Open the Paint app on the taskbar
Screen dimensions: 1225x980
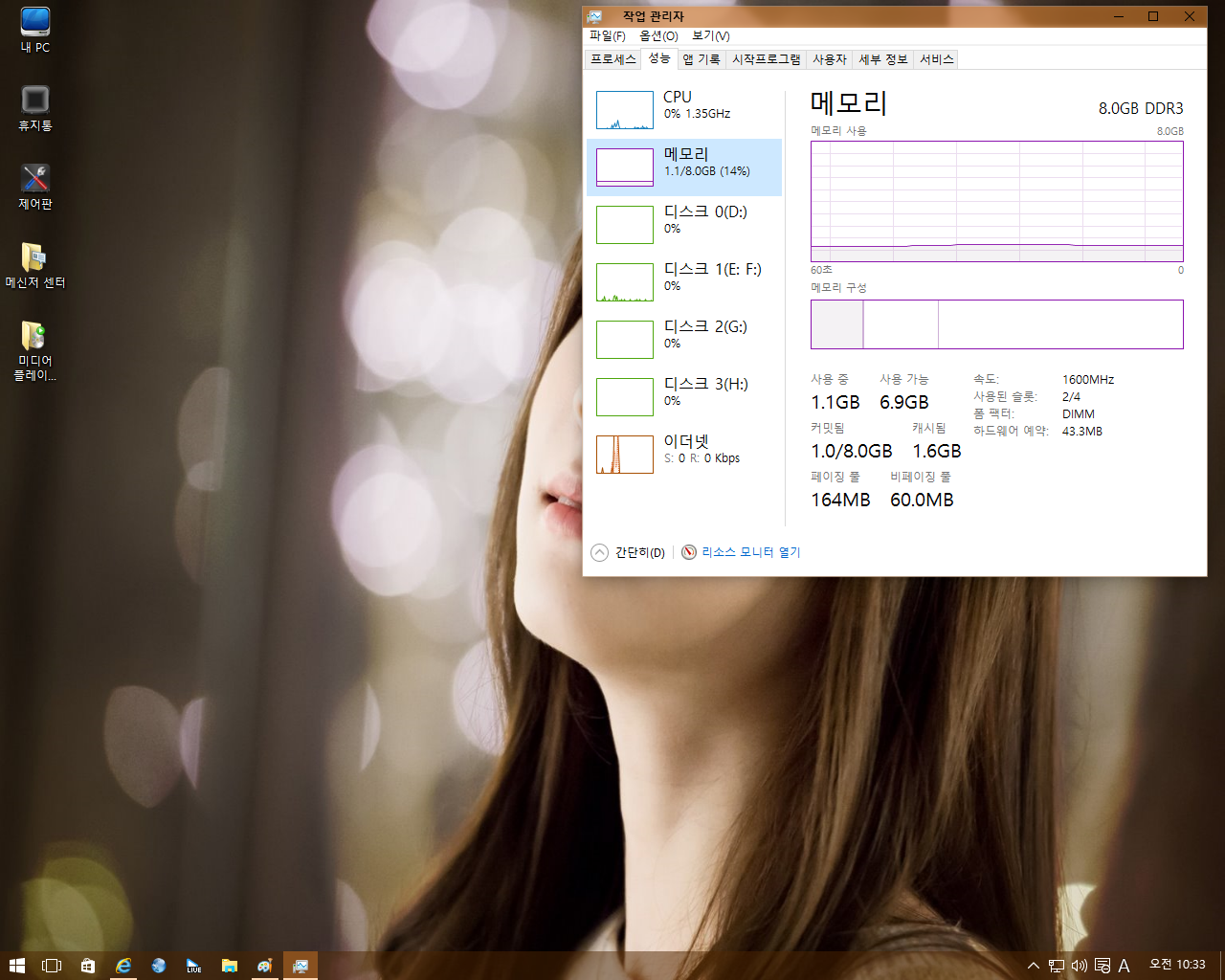tap(265, 966)
